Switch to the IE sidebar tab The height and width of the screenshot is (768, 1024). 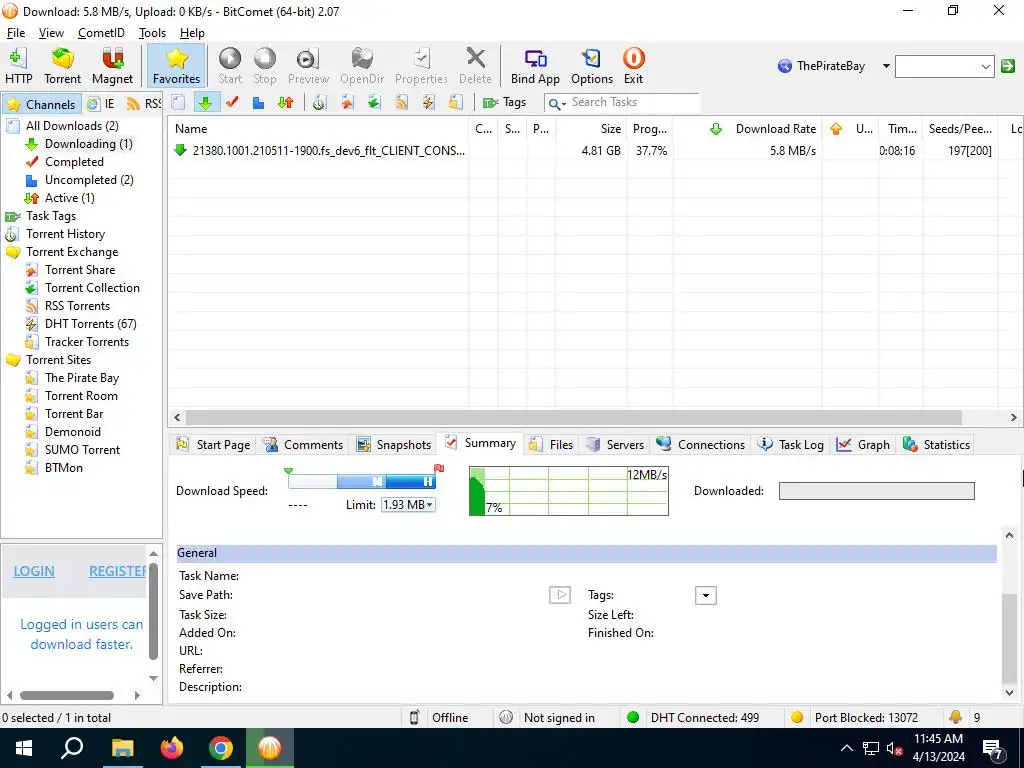click(x=102, y=104)
